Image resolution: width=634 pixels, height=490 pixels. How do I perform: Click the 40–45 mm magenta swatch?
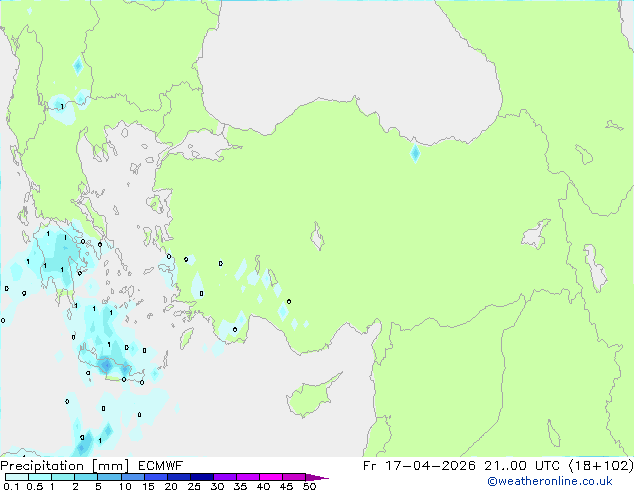click(x=271, y=477)
